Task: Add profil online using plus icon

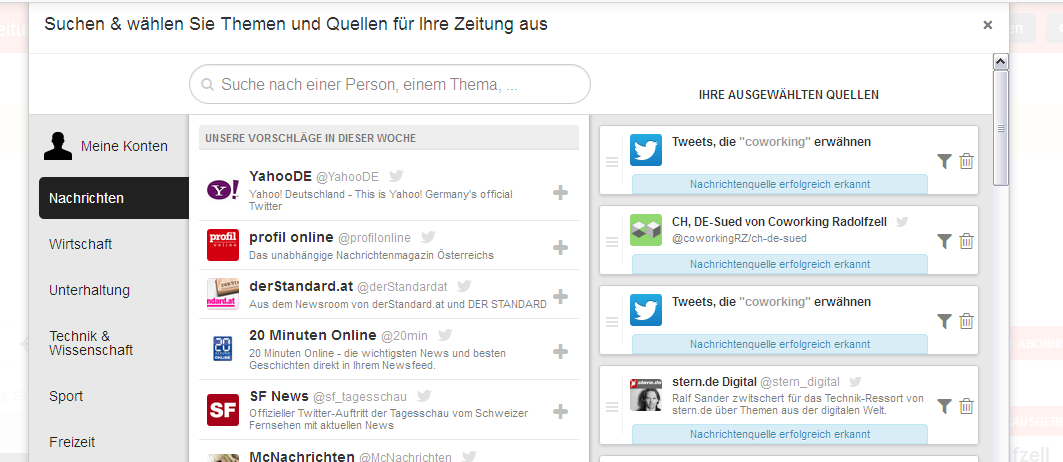Action: click(560, 247)
